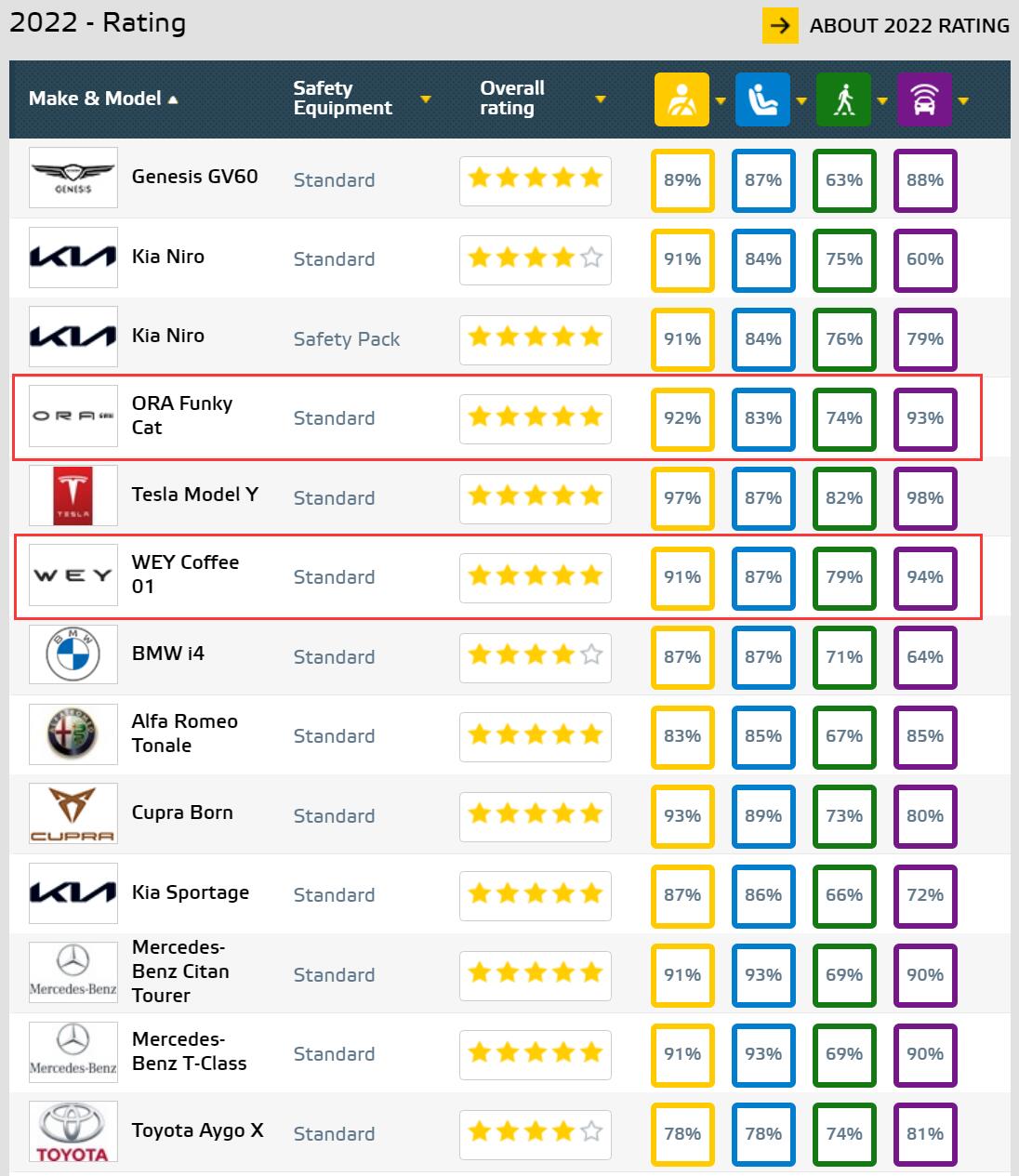Click Alfa Romeo Tonale star rating box

[536, 735]
